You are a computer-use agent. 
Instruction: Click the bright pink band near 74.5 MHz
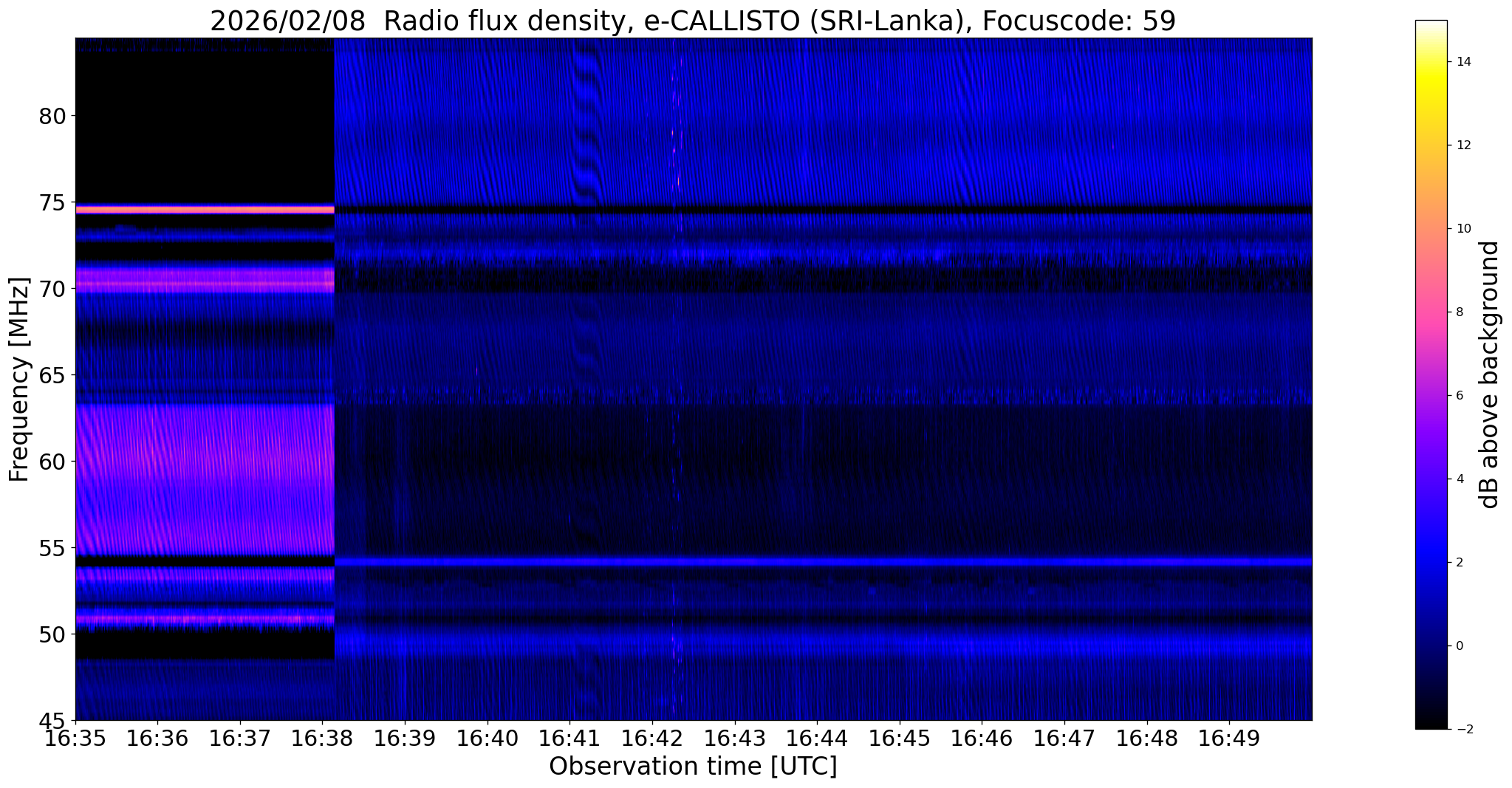coord(205,210)
